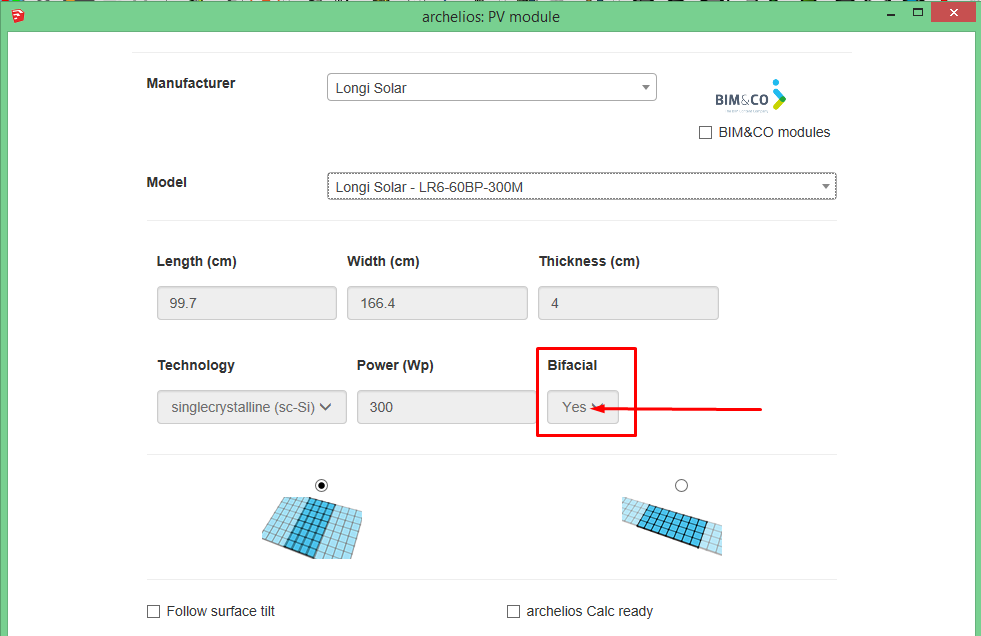Tick the Follow surface tilt checkbox

click(x=153, y=611)
